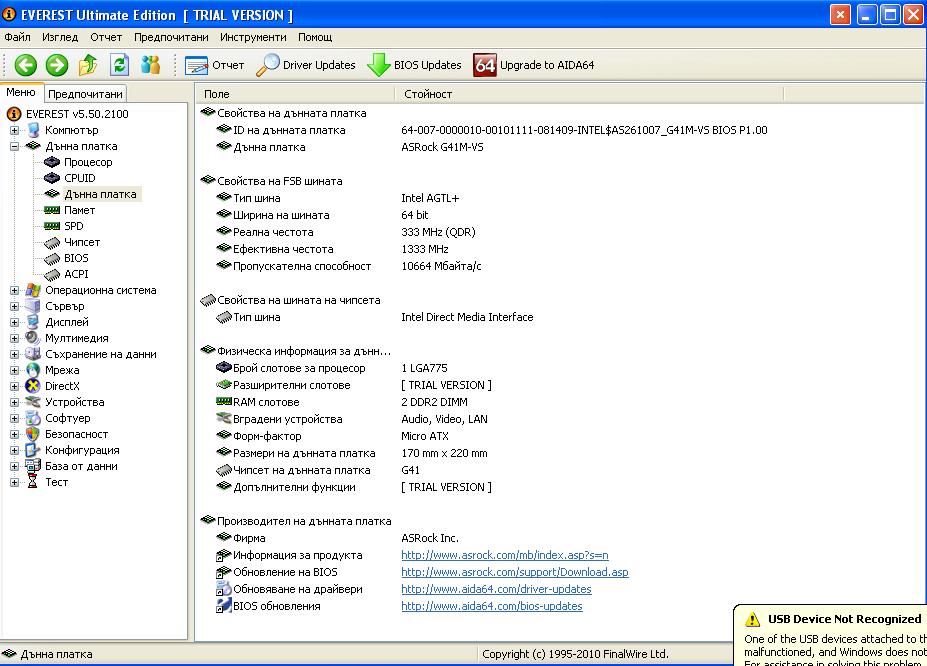Open the Изглед menu

pyautogui.click(x=60, y=37)
